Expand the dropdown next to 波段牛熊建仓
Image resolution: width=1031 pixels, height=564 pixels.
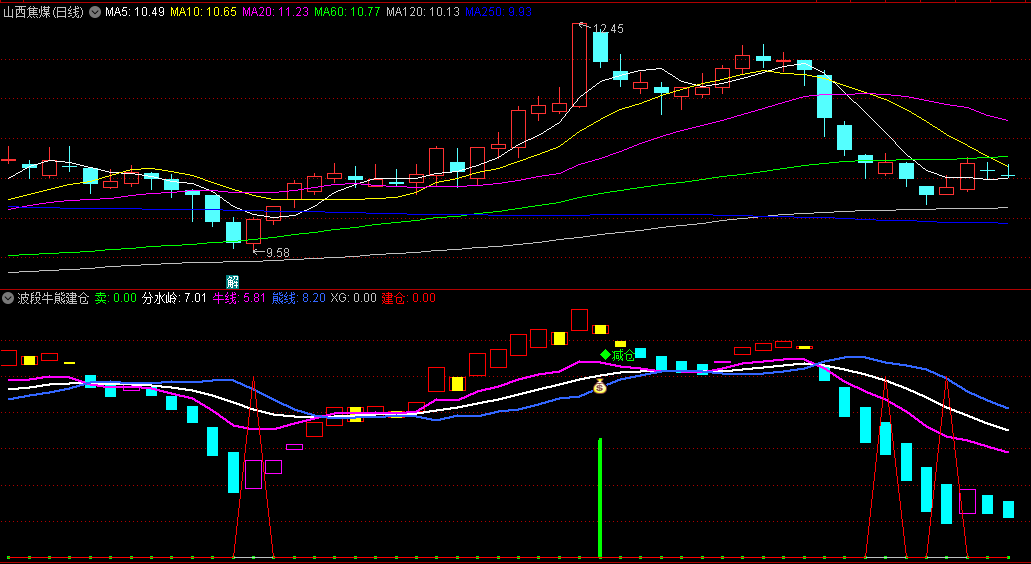8,298
